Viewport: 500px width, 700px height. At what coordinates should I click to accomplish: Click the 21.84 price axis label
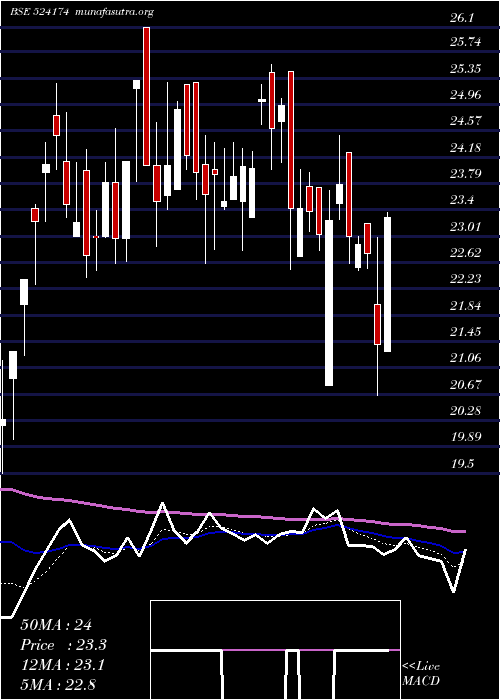click(466, 305)
